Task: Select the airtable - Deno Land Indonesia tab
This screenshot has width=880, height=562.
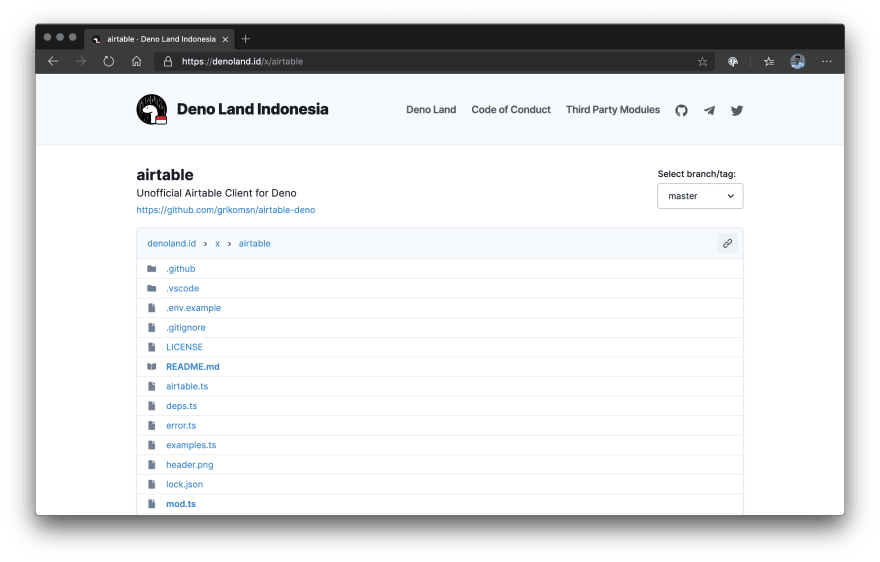Action: (x=160, y=39)
